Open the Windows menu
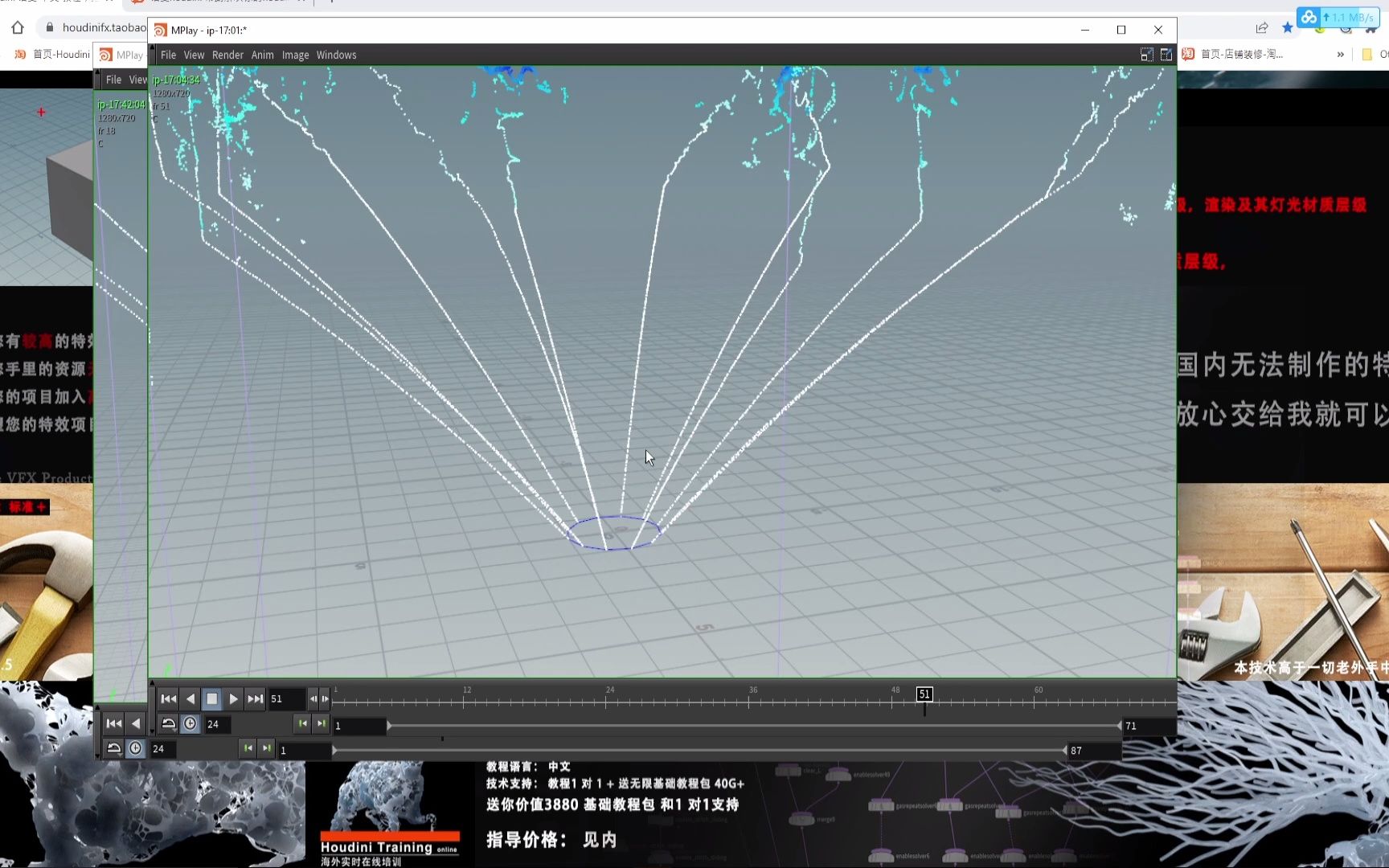This screenshot has height=868, width=1389. (x=336, y=55)
